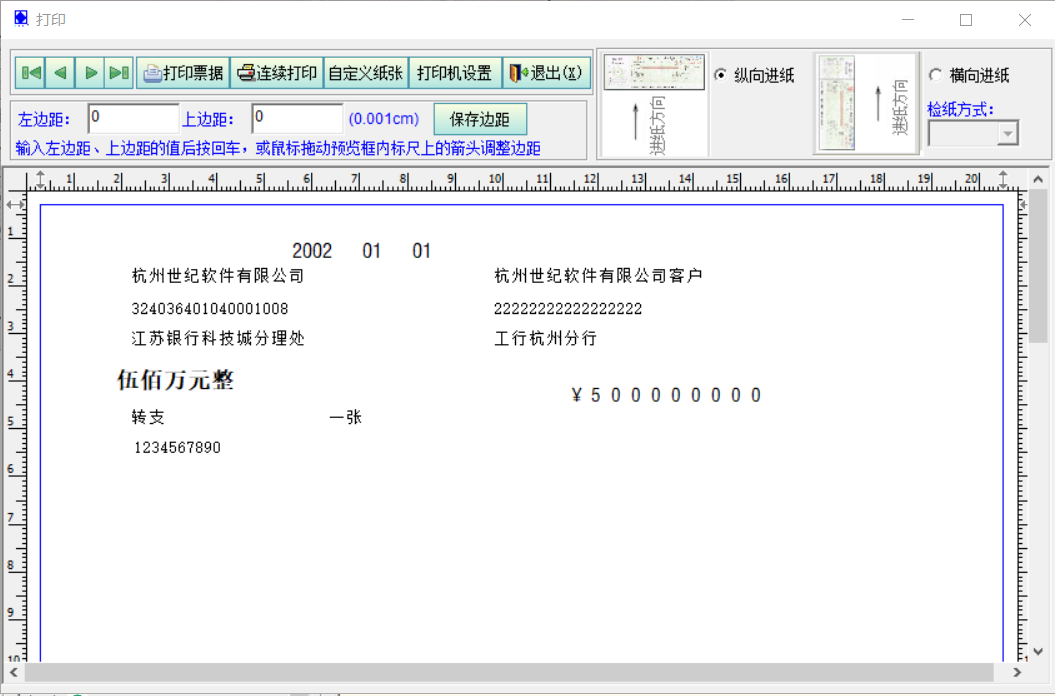Jump to the last page button
The width and height of the screenshot is (1055, 696).
(119, 73)
